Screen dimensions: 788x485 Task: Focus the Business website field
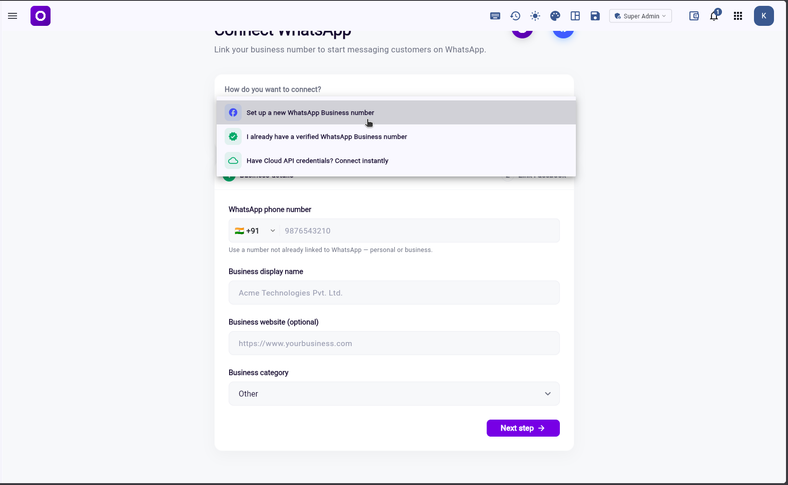point(394,343)
